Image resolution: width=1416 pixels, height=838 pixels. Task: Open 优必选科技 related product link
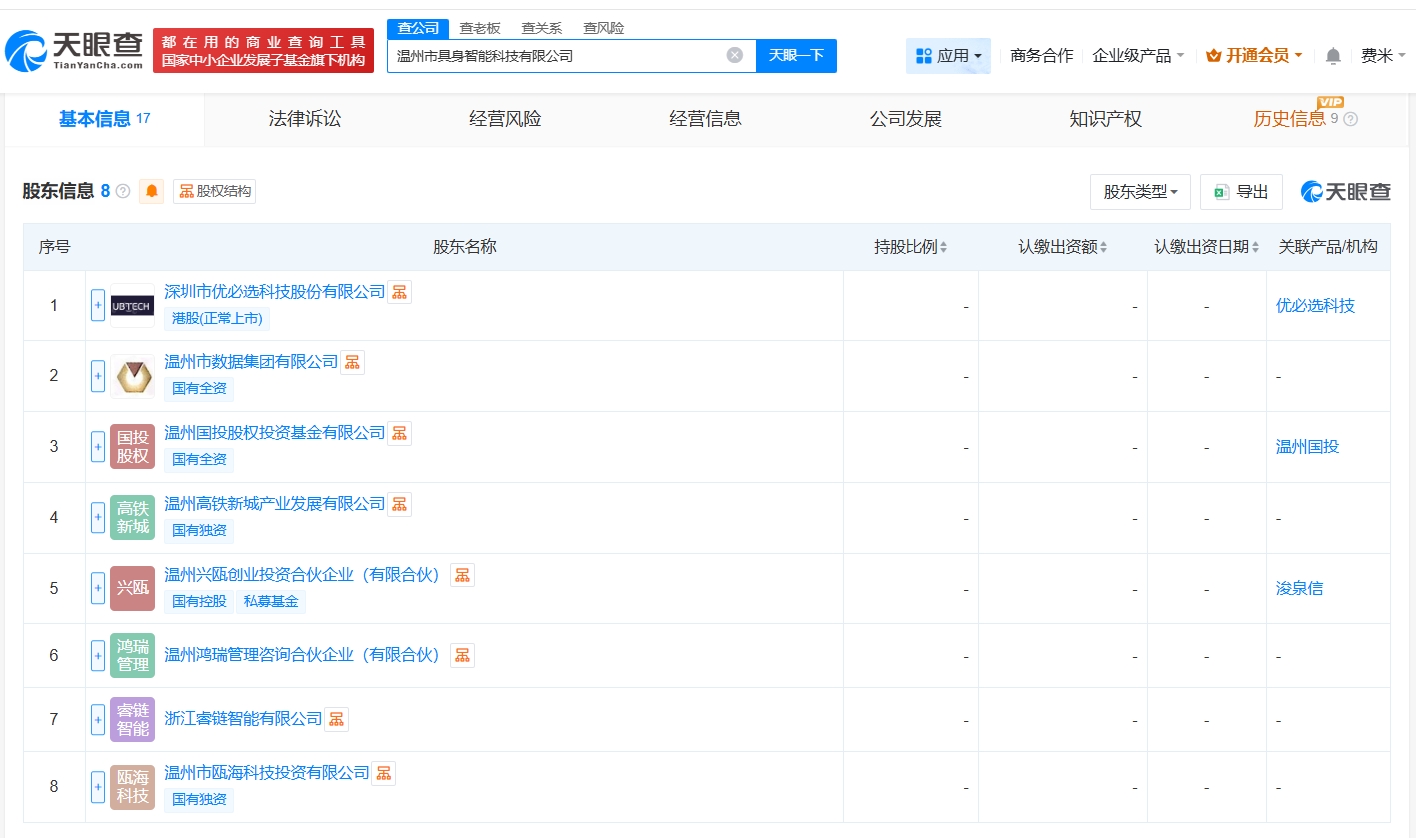[x=1315, y=305]
